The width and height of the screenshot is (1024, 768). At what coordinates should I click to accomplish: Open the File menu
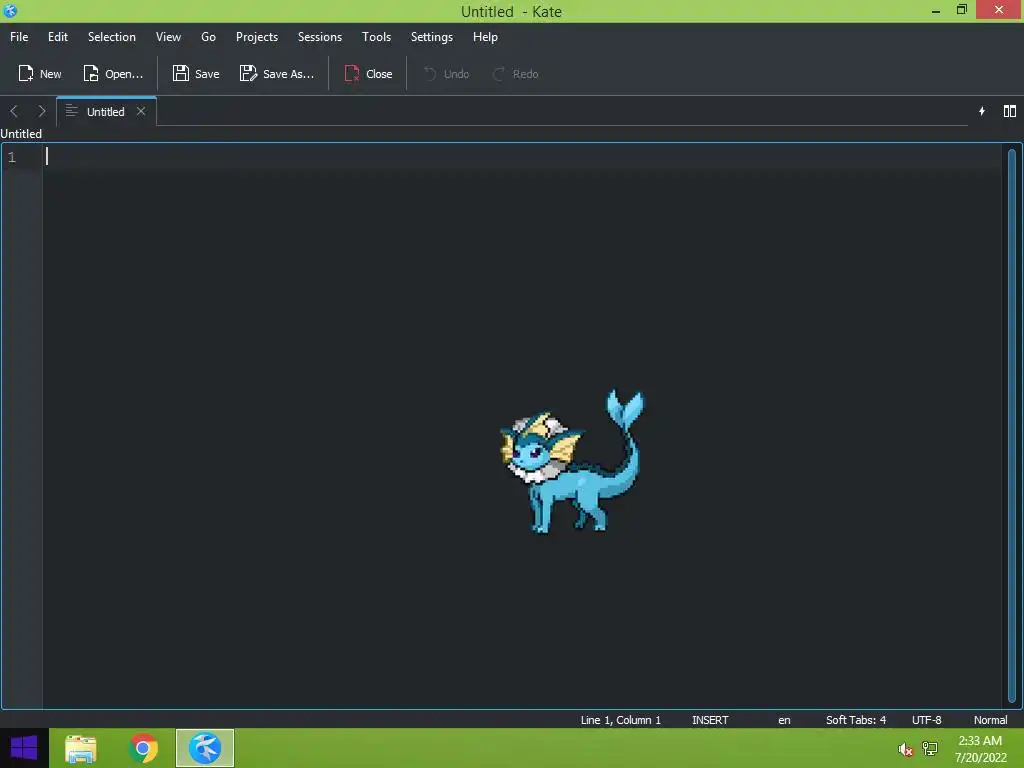pyautogui.click(x=19, y=37)
